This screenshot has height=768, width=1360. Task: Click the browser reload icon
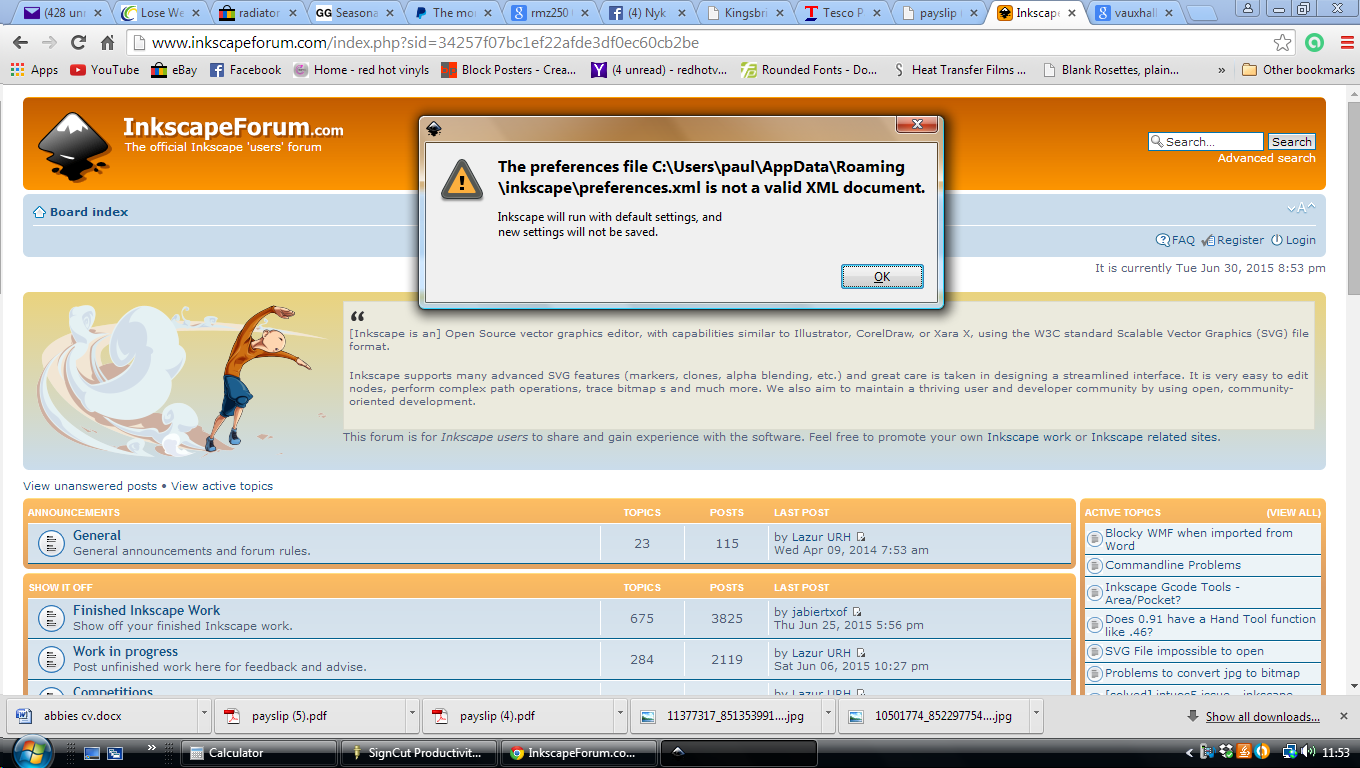pyautogui.click(x=78, y=43)
